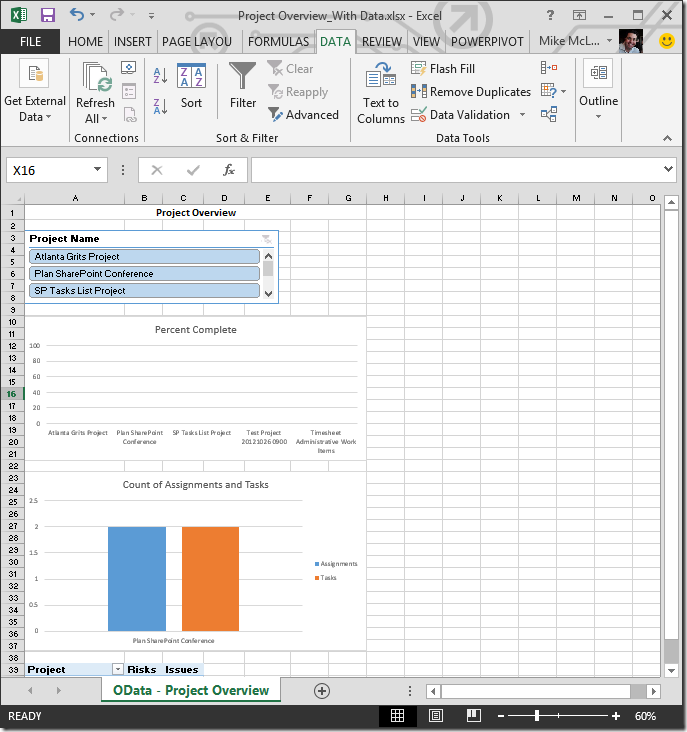Click the zoom slider handle
The image size is (687, 732).
point(537,716)
